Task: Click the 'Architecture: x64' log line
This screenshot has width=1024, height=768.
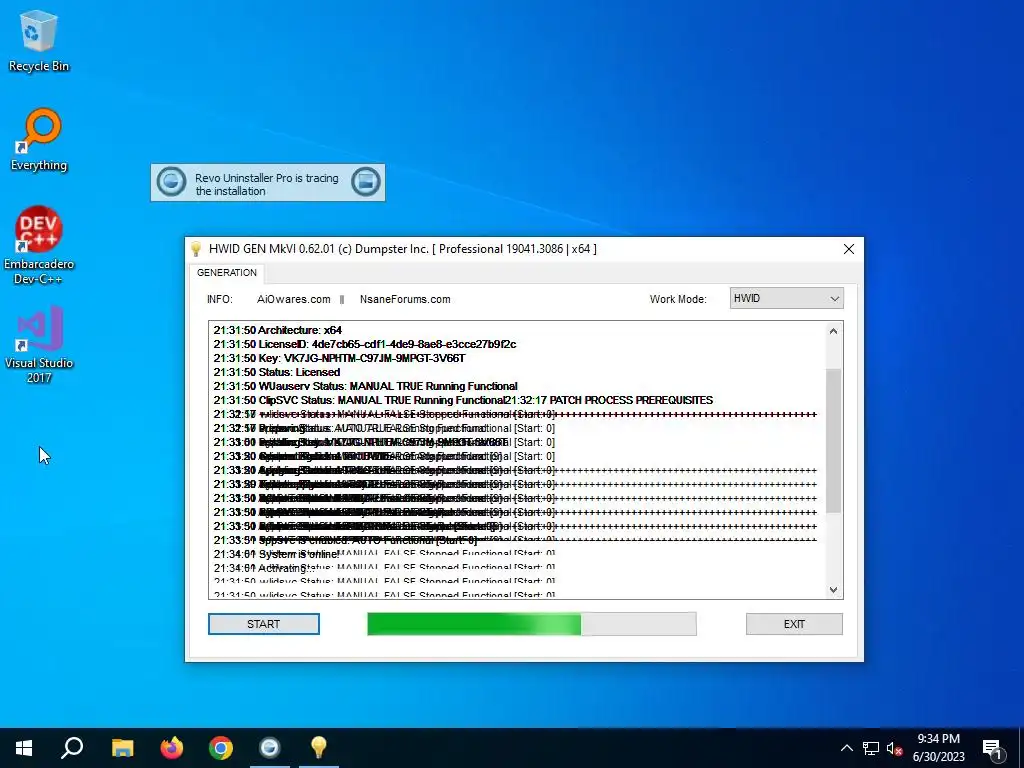Action: coord(278,330)
